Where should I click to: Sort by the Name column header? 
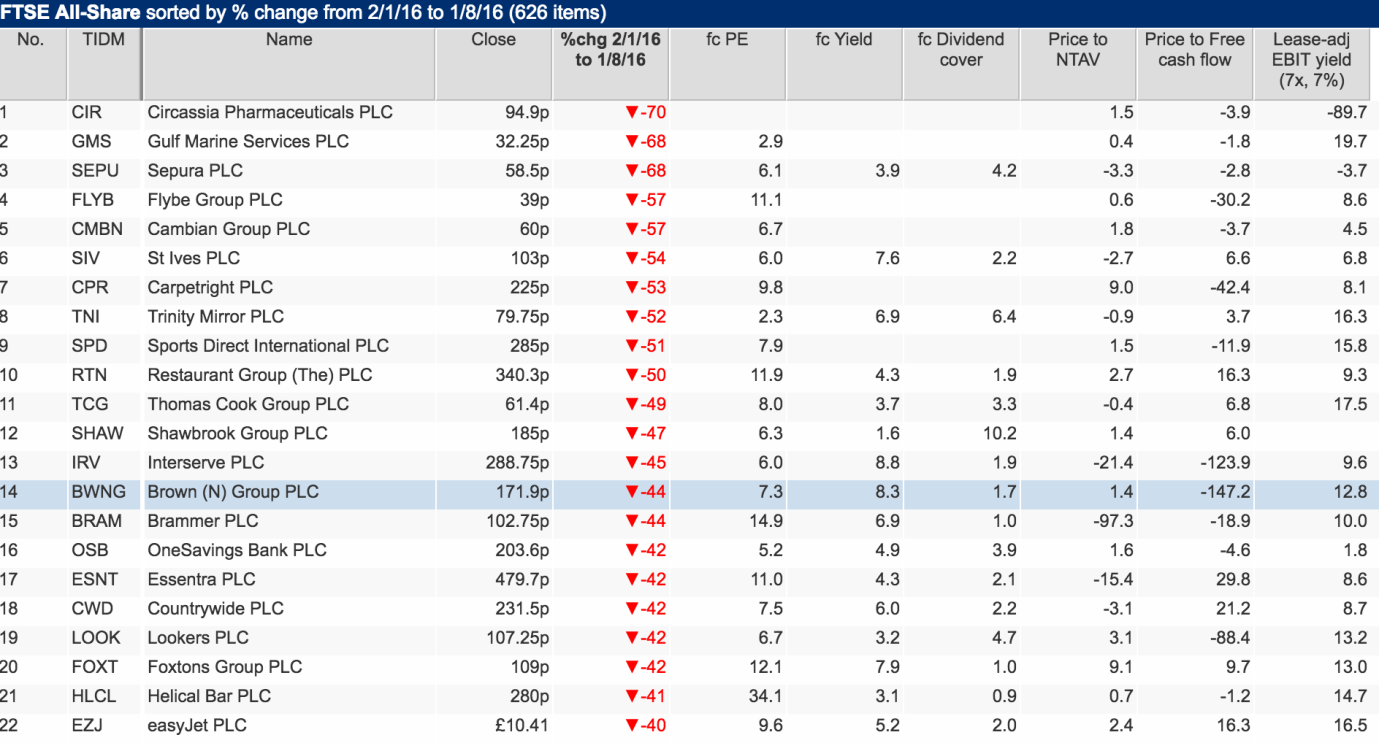(289, 63)
